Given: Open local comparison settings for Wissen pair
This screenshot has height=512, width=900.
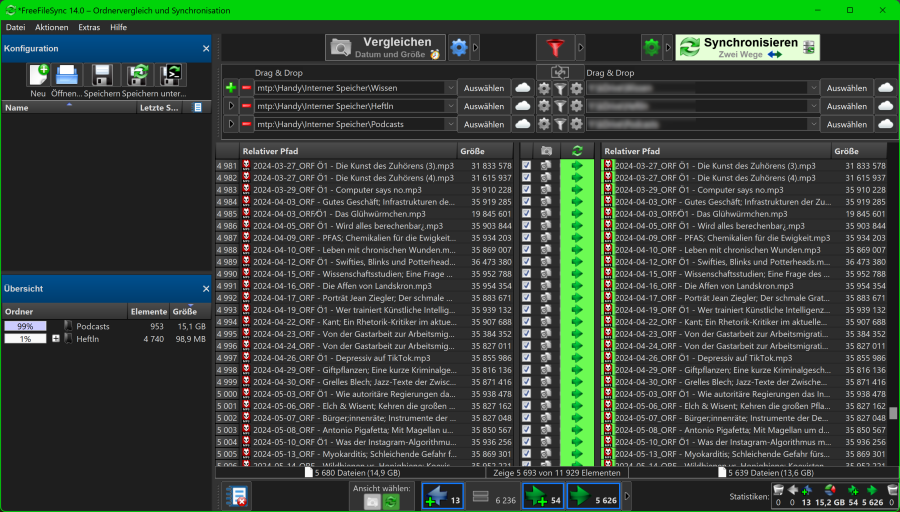Looking at the screenshot, I should point(544,88).
